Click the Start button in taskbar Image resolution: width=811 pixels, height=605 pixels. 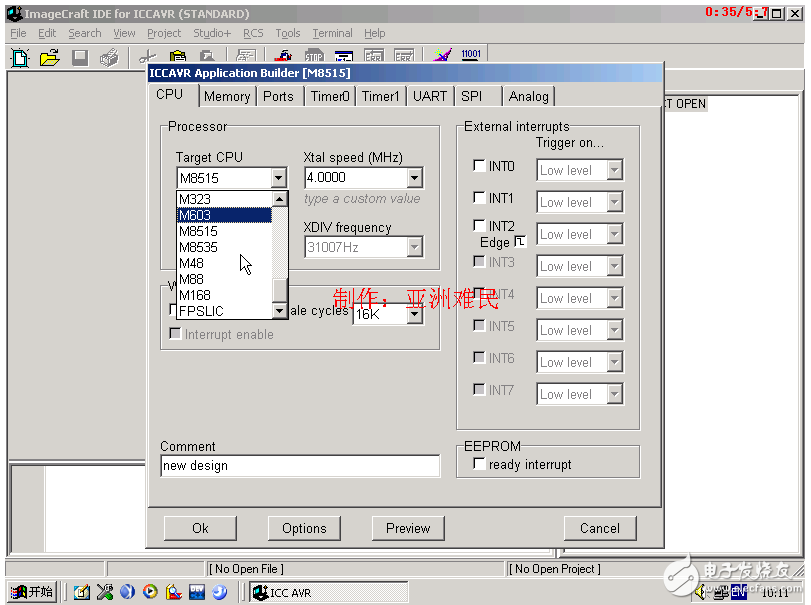pyautogui.click(x=31, y=592)
